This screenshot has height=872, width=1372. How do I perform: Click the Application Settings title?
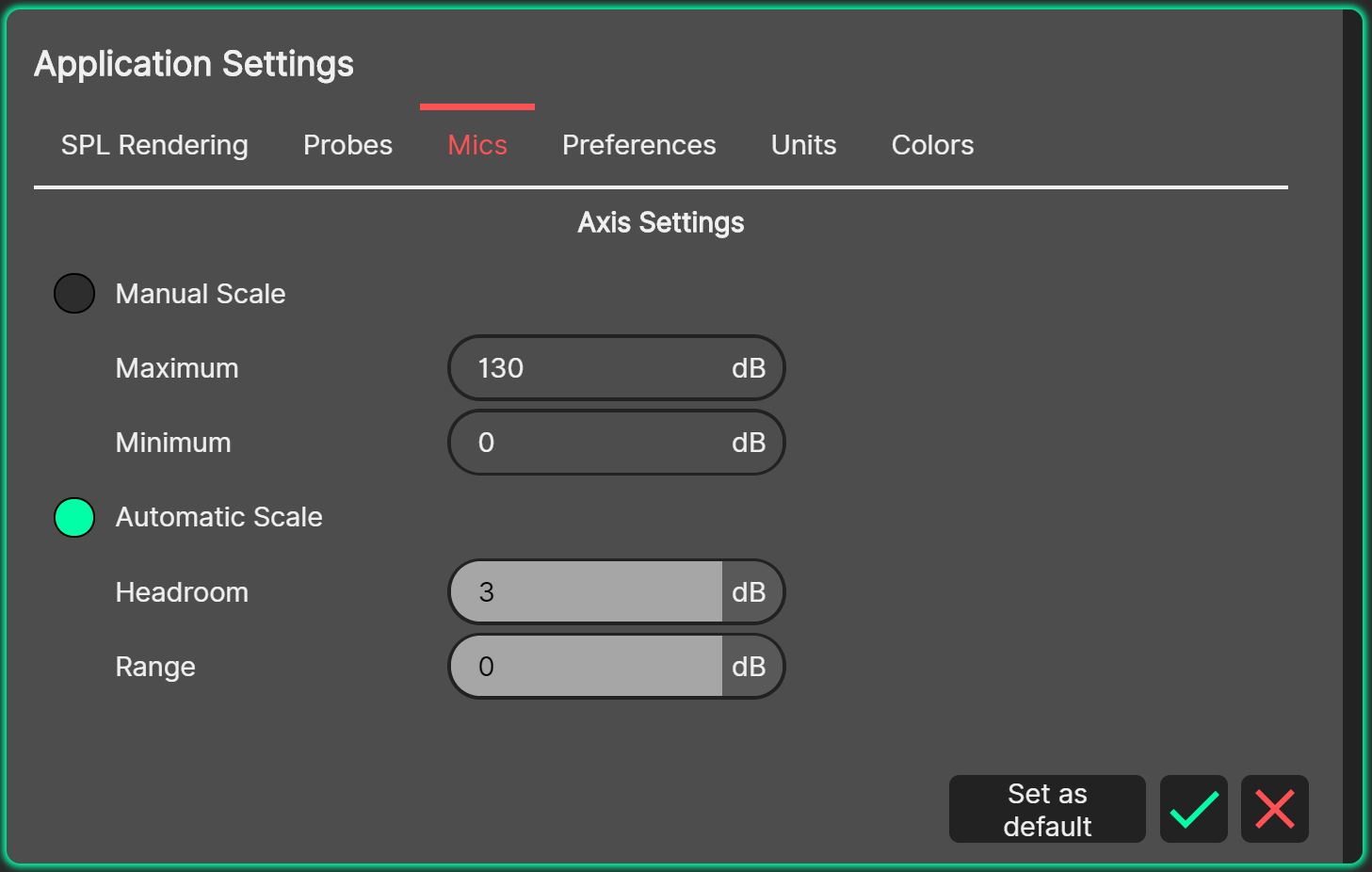[194, 63]
